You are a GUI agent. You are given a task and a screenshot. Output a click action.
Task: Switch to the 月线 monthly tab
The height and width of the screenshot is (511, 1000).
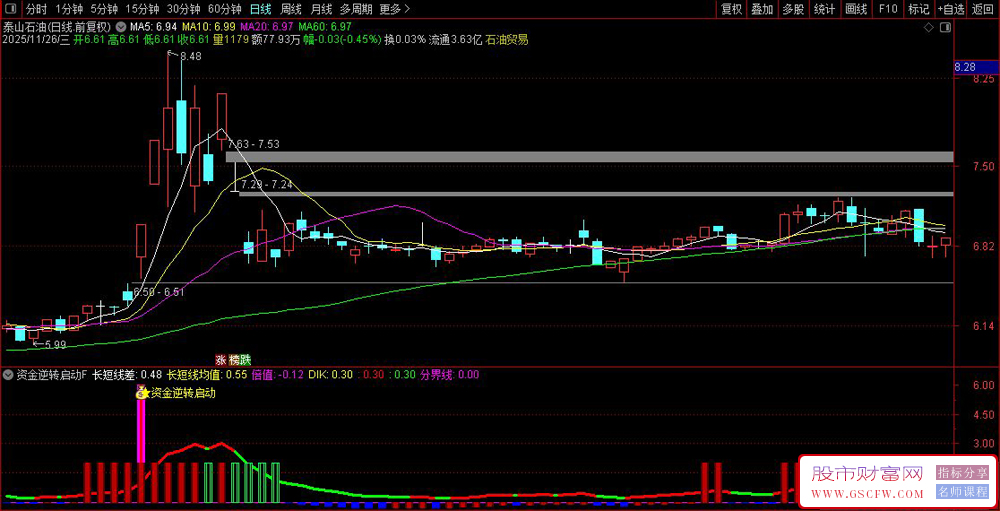pyautogui.click(x=321, y=9)
